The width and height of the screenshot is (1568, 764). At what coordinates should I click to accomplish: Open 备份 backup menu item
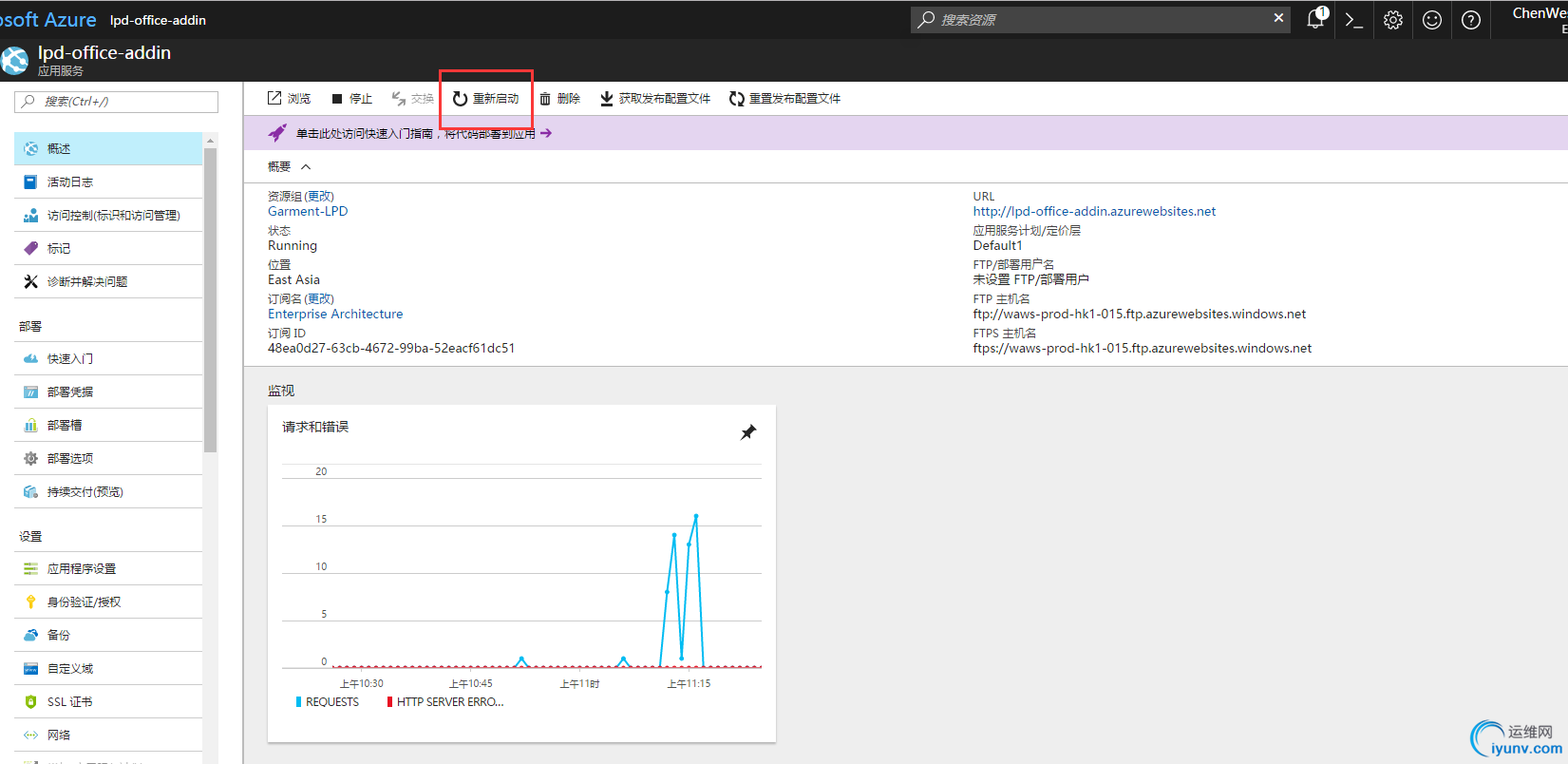108,636
